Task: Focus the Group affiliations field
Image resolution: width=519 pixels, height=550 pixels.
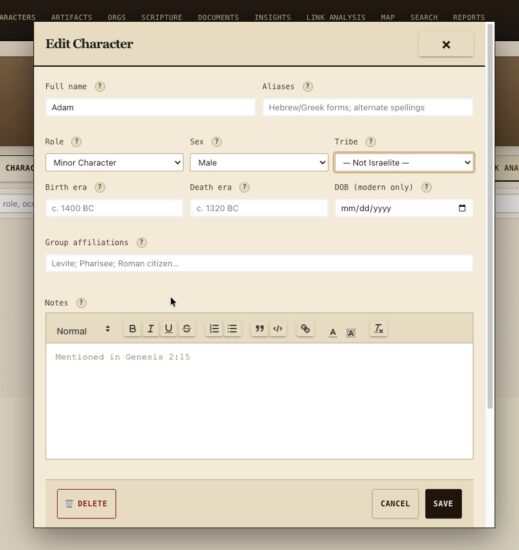Action: (259, 263)
